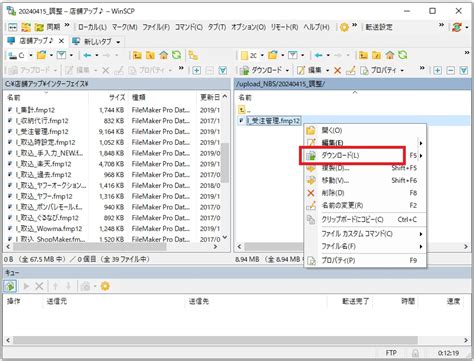This screenshot has width=474, height=361.
Task: Click remote panel select-by-mask funnel icon
Action: click(464, 70)
